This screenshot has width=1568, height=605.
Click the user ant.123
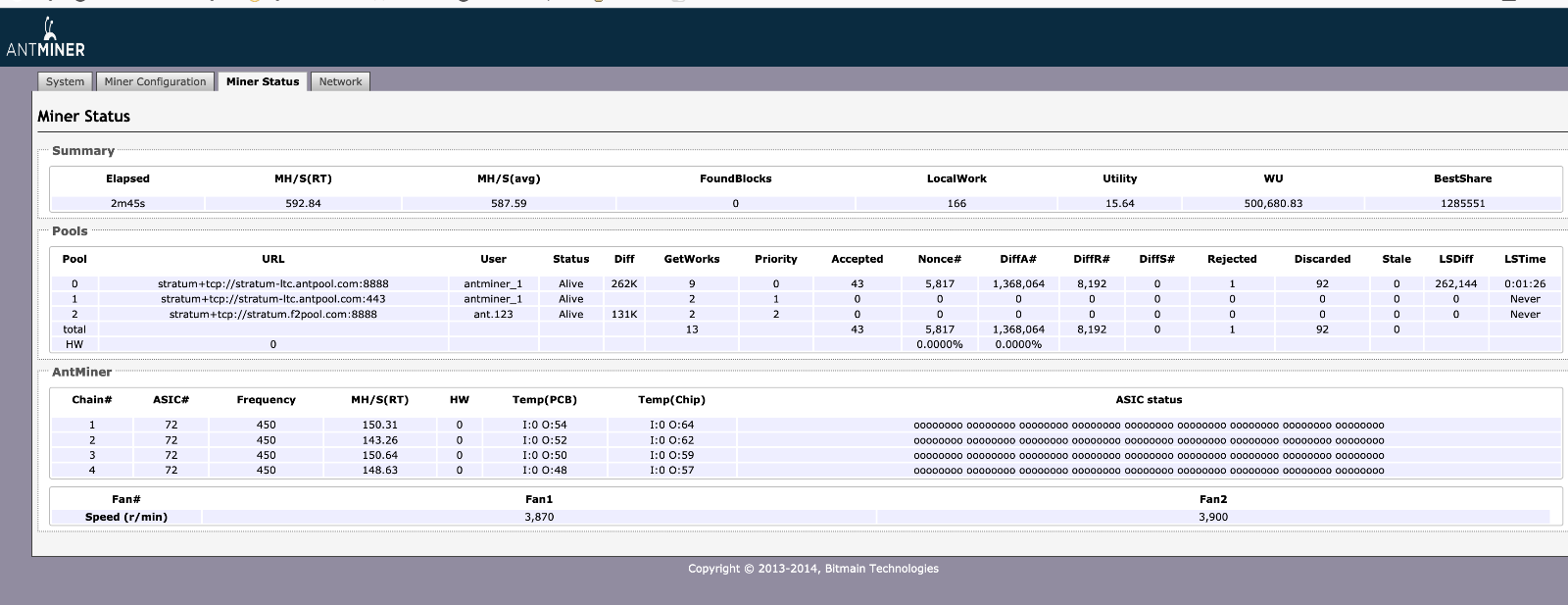tap(493, 314)
